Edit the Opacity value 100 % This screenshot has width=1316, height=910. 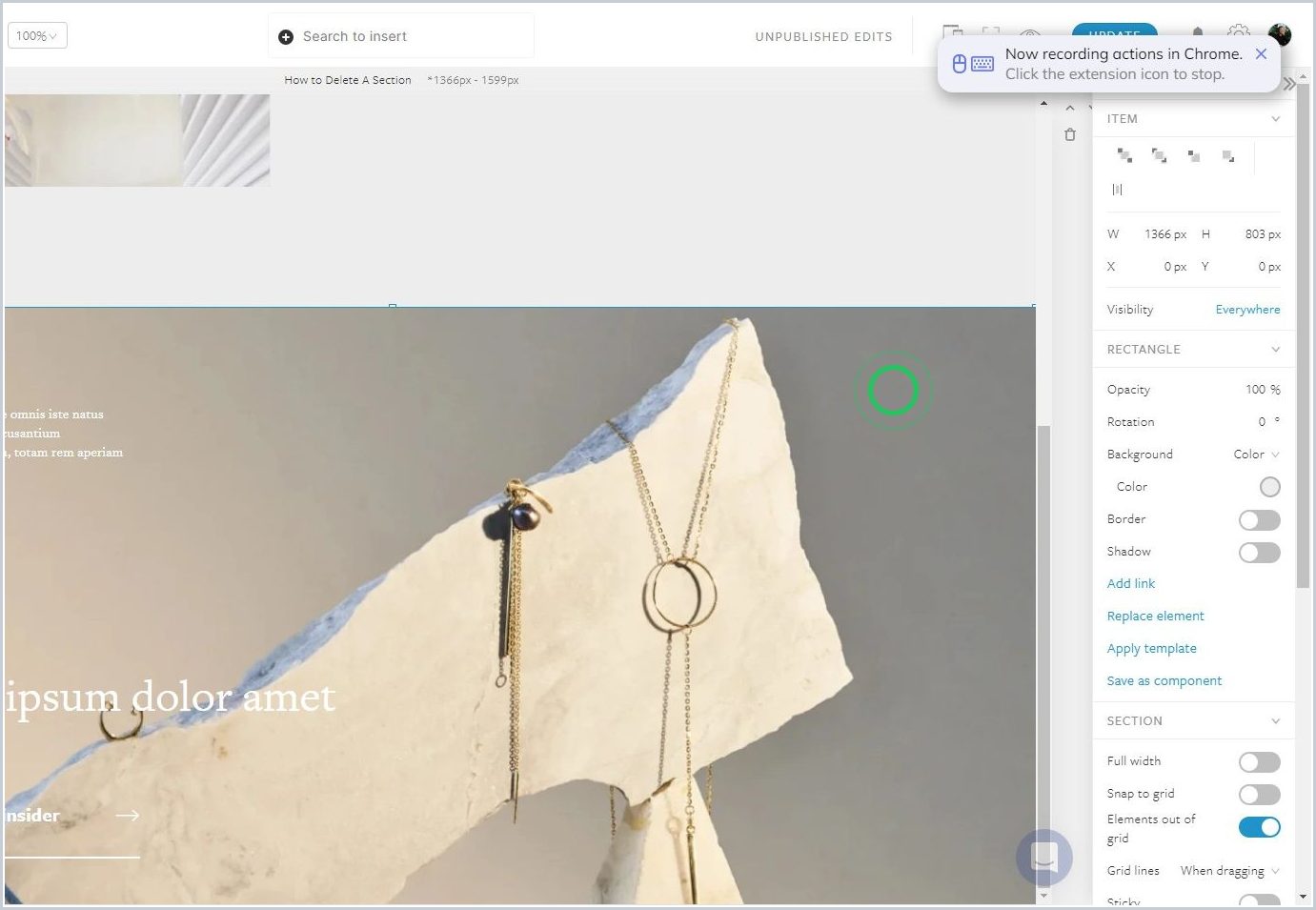pyautogui.click(x=1262, y=390)
